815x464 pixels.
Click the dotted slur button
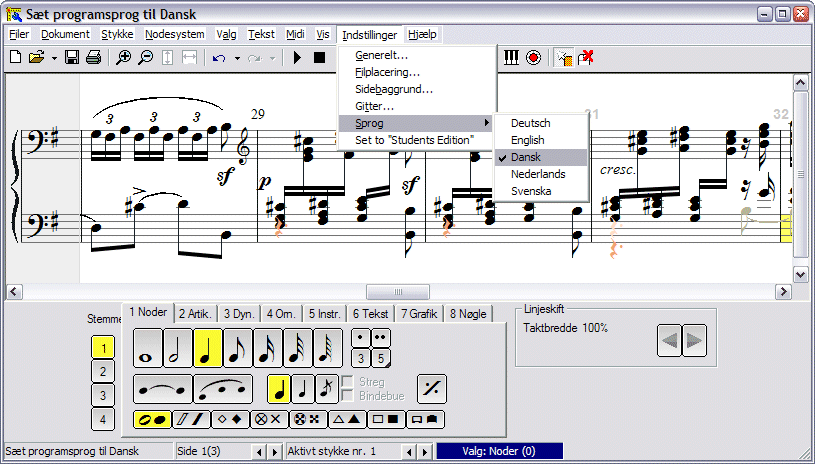coord(223,389)
